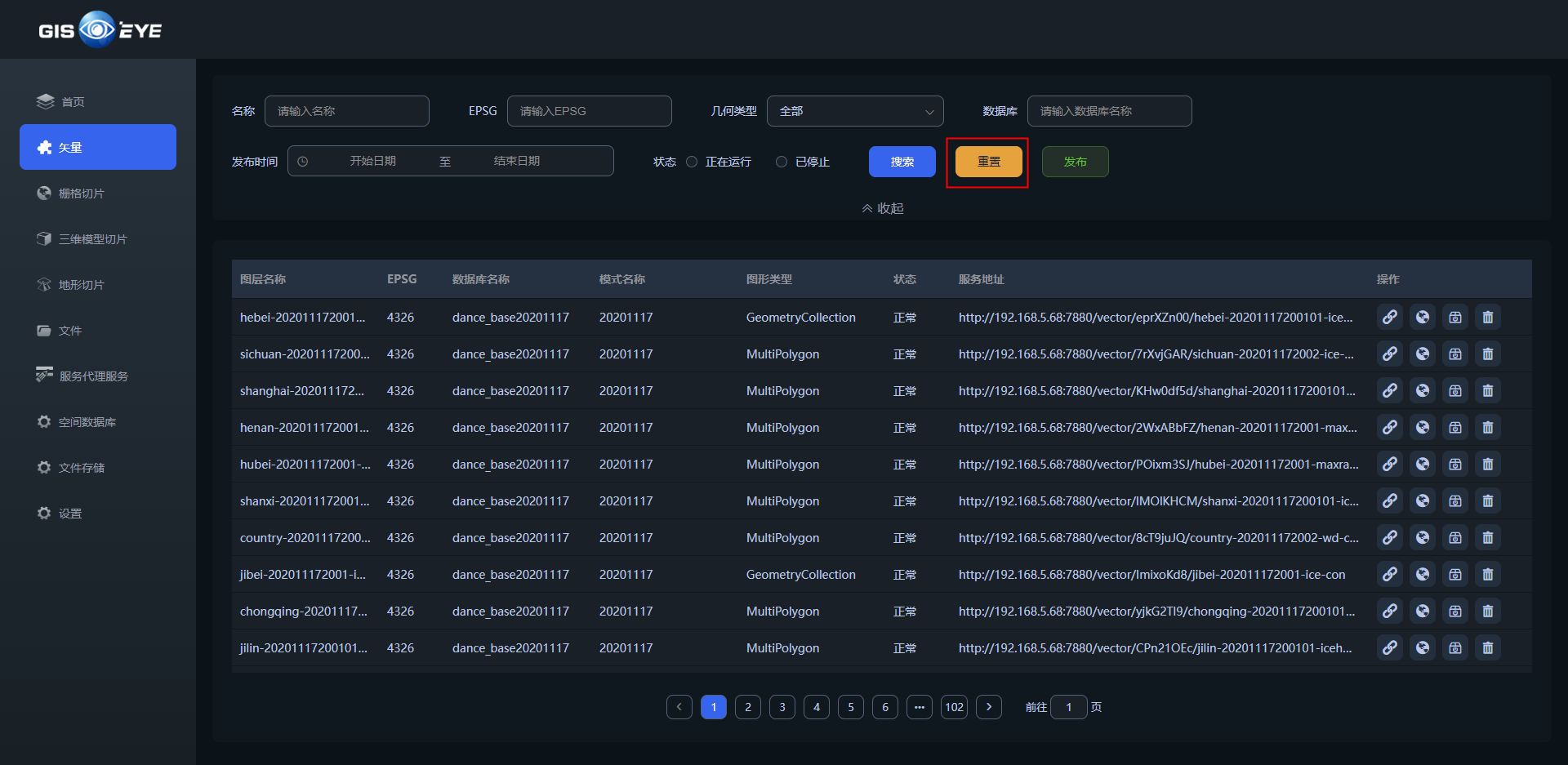
Task: Open 三维模型切片 in the sidebar
Action: click(x=98, y=238)
